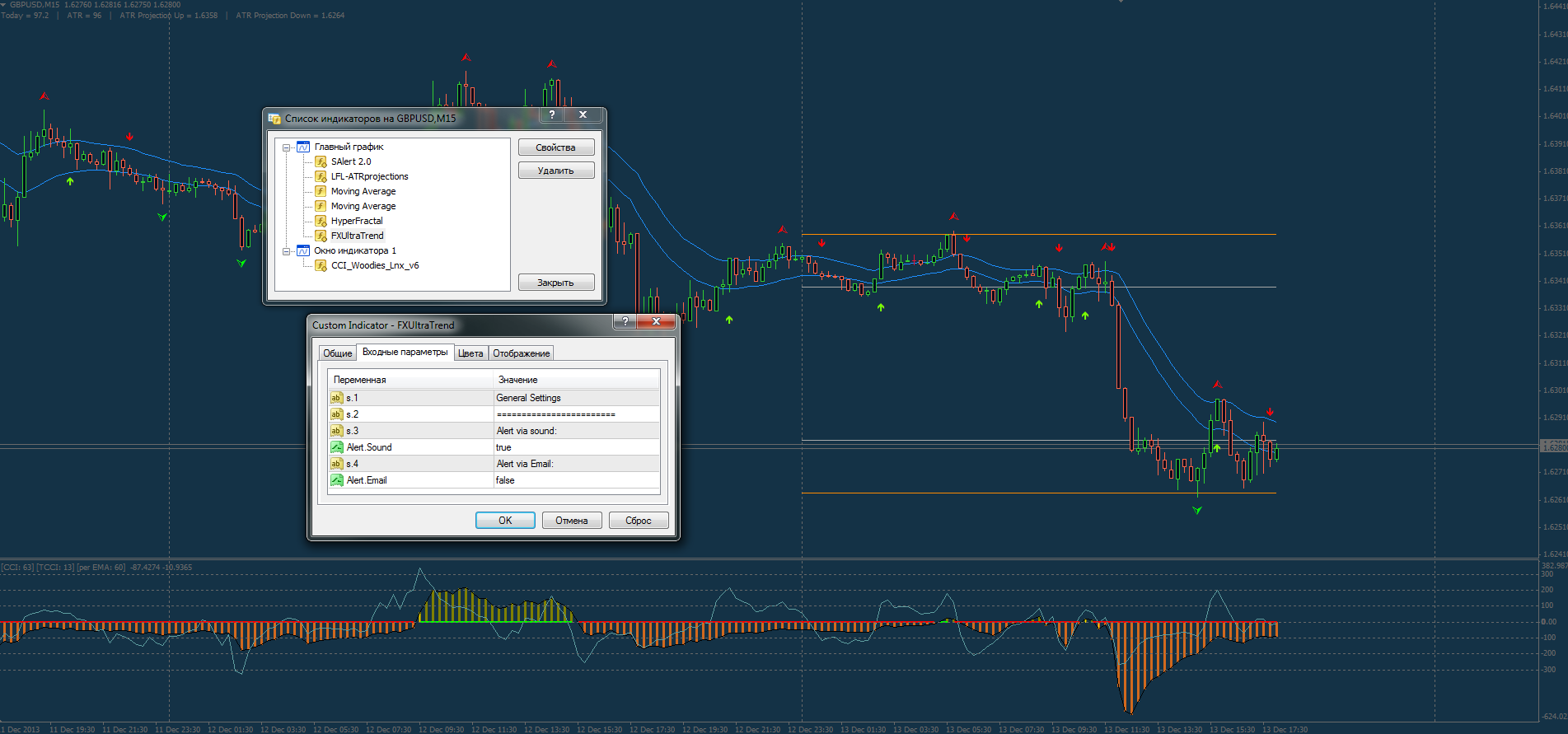Click the 'Alert via sound:' value cell
1568x734 pixels.
pyautogui.click(x=577, y=431)
